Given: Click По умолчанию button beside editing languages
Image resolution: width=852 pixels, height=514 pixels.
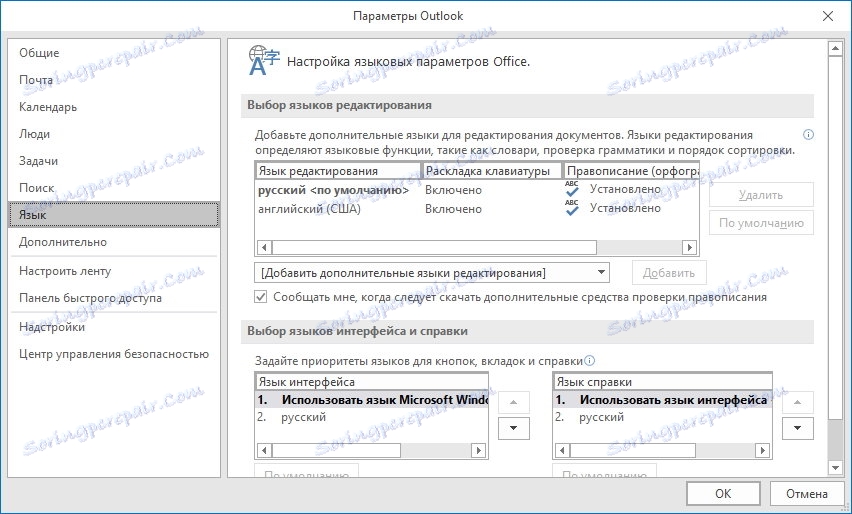Looking at the screenshot, I should click(761, 223).
